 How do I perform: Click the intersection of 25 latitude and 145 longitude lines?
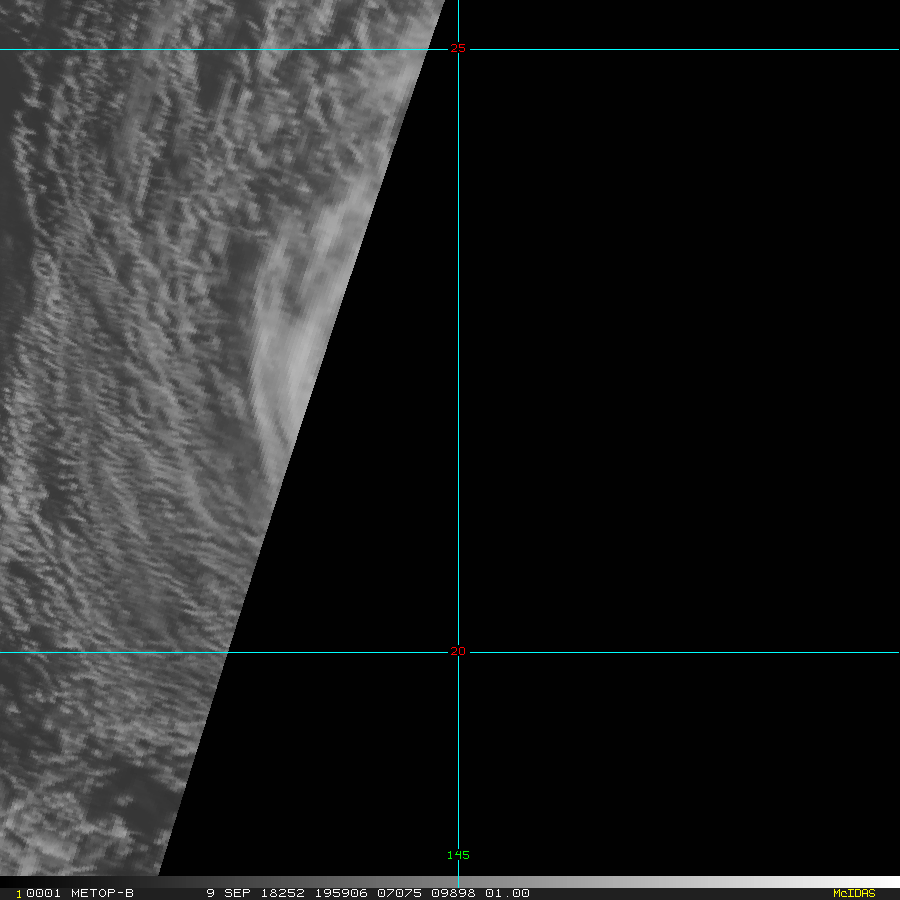458,49
